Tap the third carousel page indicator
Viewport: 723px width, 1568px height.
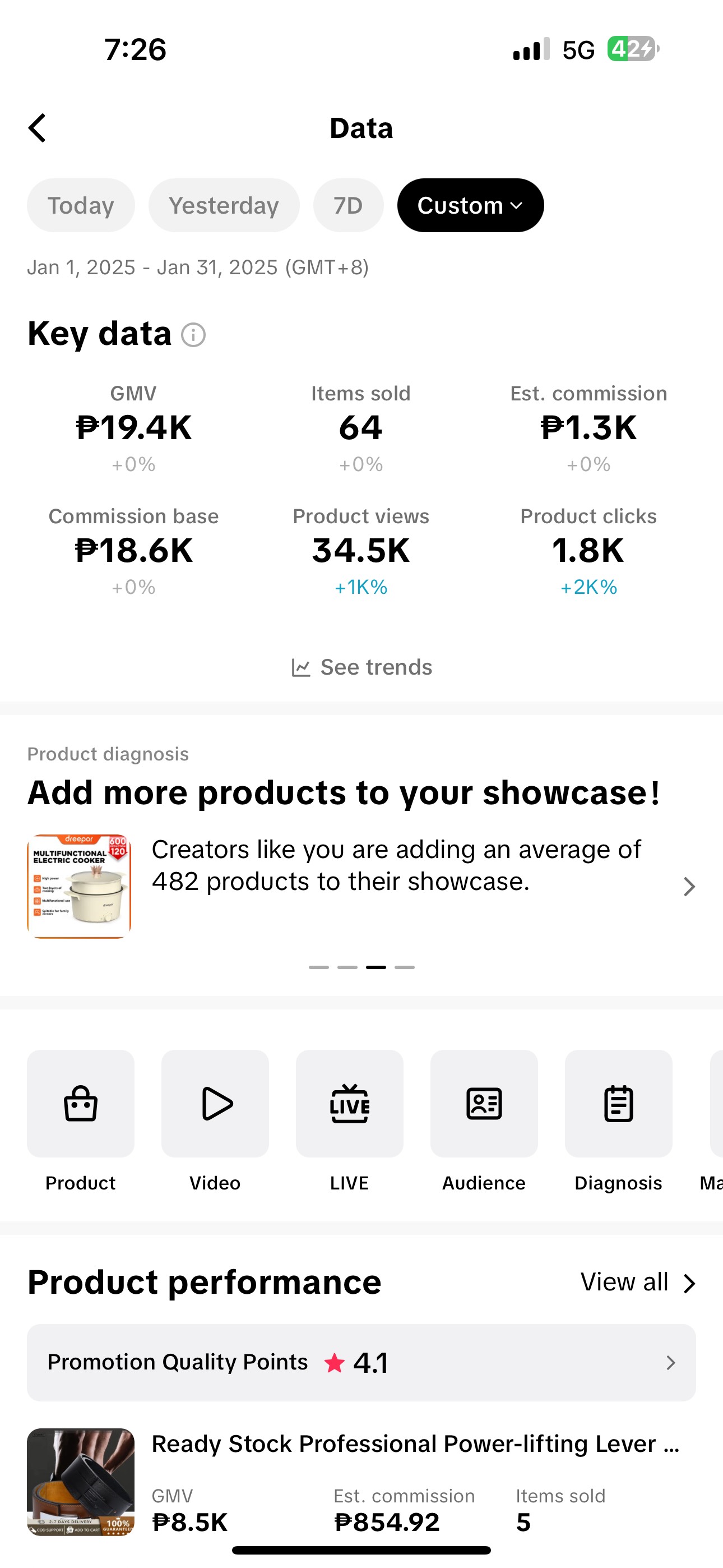coord(376,967)
